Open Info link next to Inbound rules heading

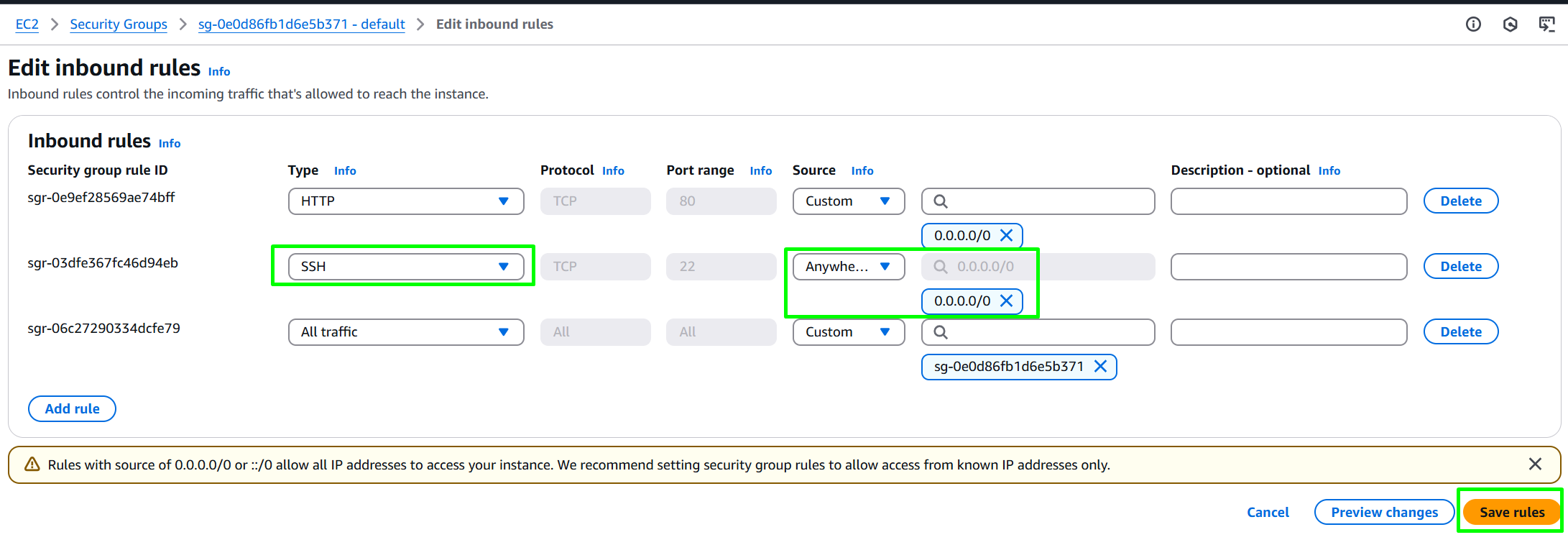pos(170,144)
